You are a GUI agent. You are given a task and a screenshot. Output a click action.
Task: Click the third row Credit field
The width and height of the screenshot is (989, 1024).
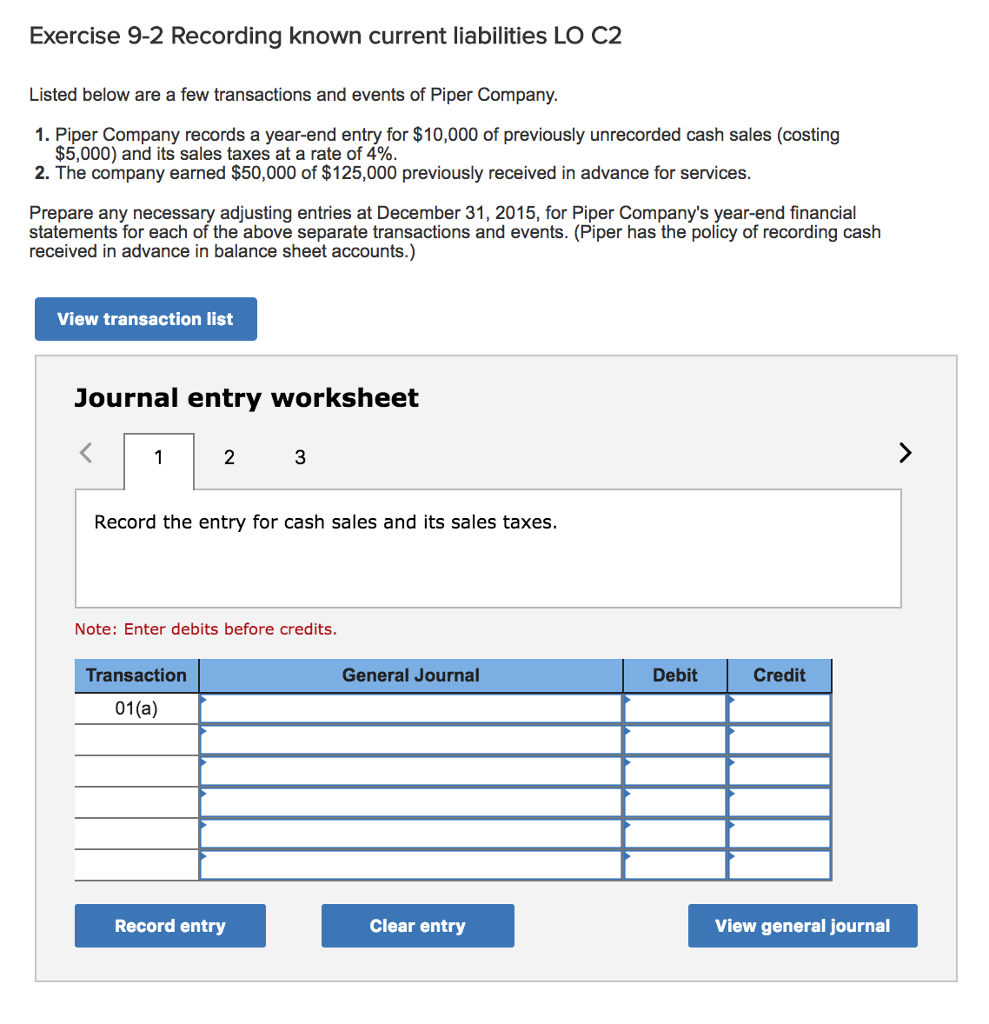(779, 771)
